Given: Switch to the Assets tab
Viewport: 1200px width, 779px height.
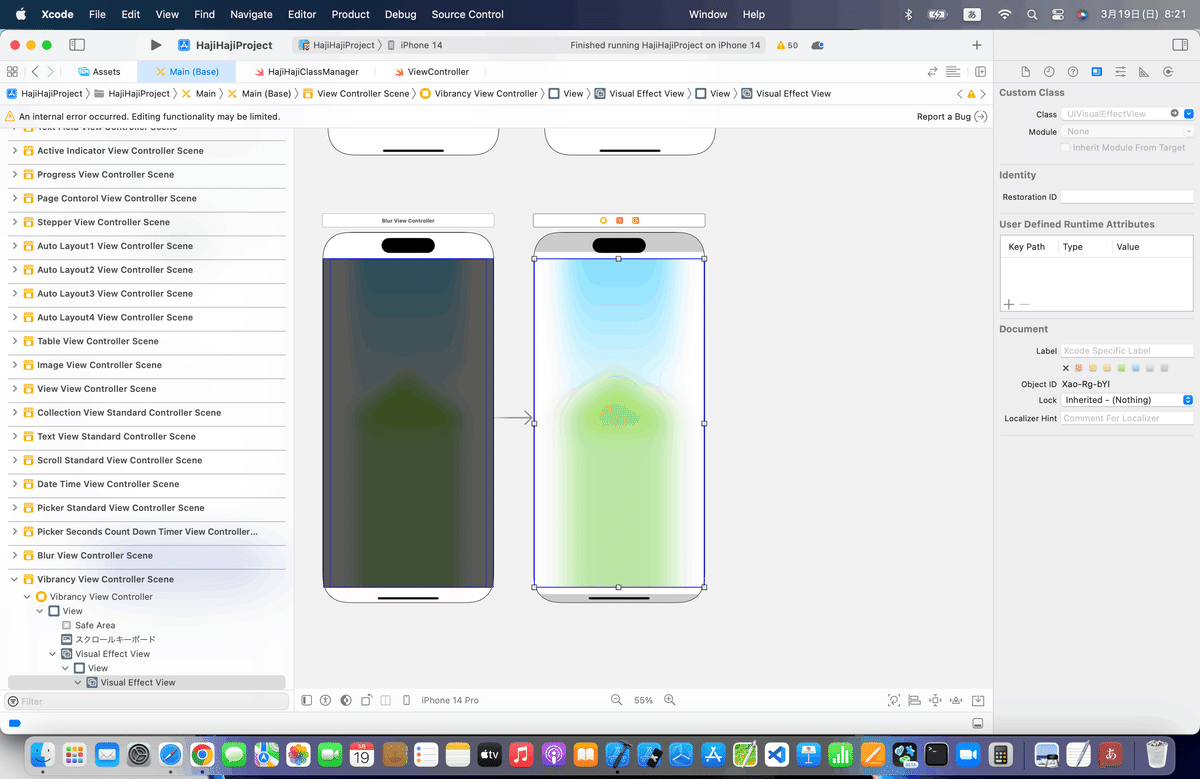Looking at the screenshot, I should coord(98,72).
